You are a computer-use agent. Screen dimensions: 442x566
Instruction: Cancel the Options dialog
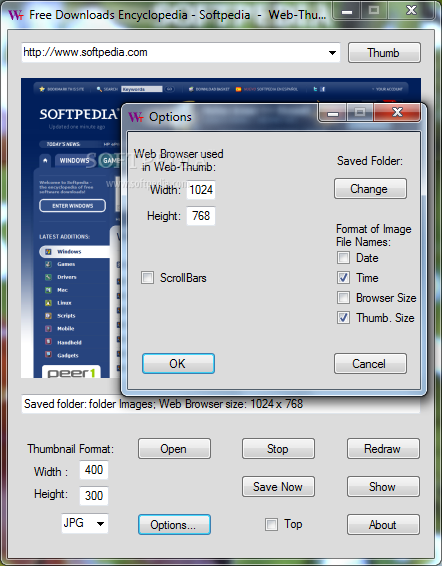pos(370,363)
